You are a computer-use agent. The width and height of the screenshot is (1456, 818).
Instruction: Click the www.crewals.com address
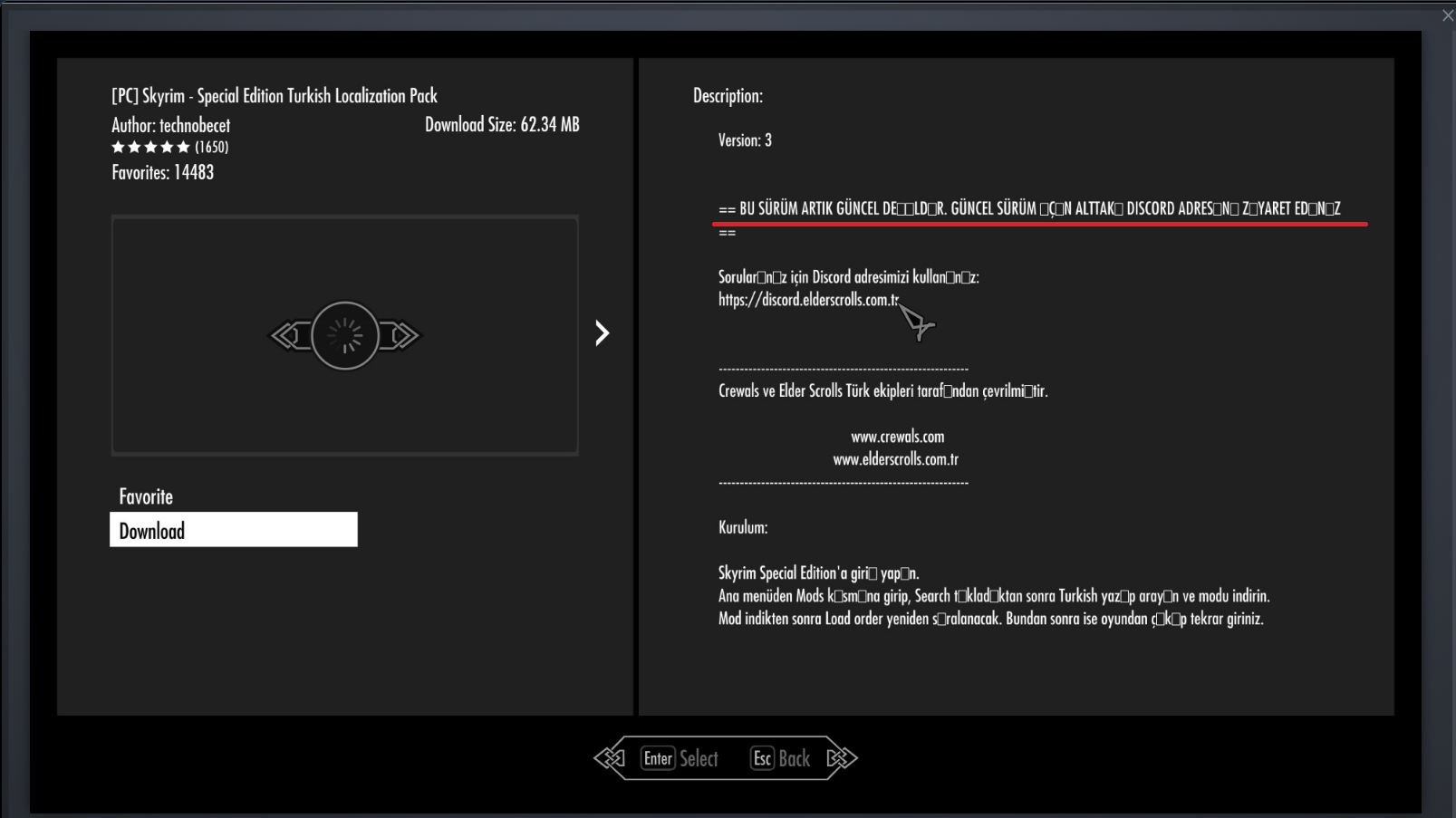point(898,437)
